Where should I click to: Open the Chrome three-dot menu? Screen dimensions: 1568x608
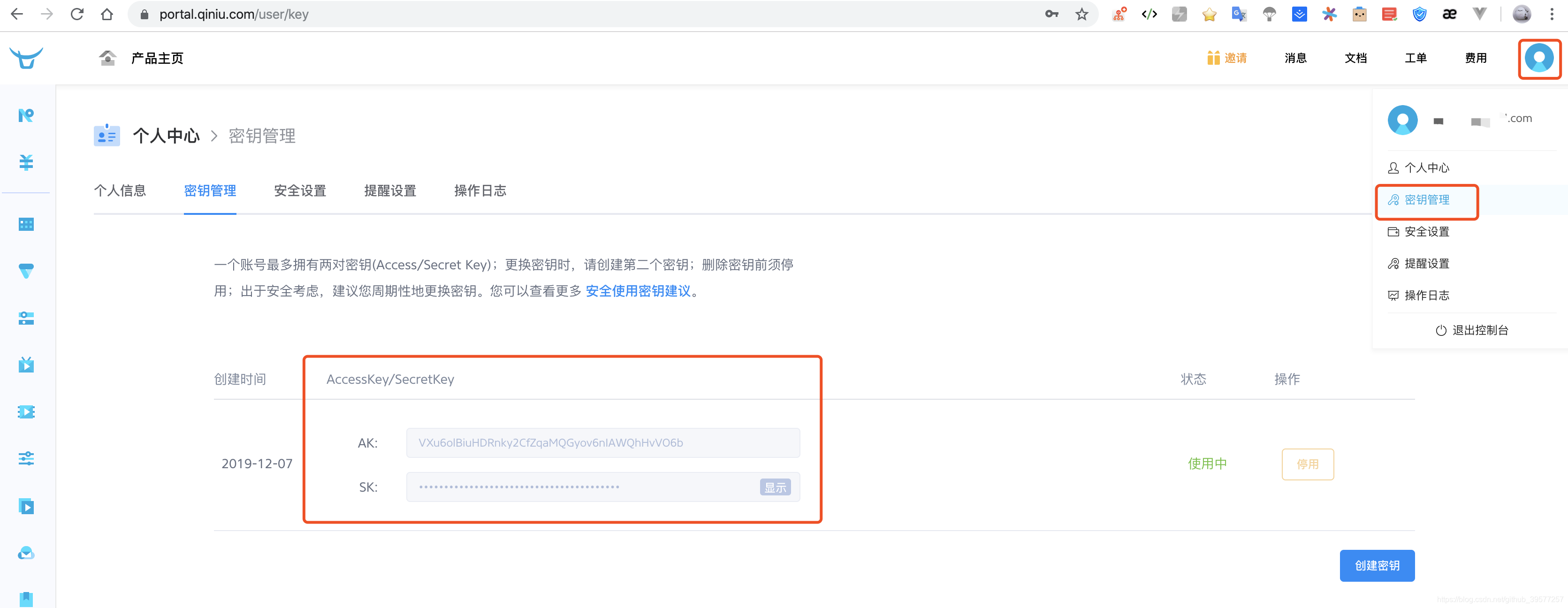(x=1552, y=14)
